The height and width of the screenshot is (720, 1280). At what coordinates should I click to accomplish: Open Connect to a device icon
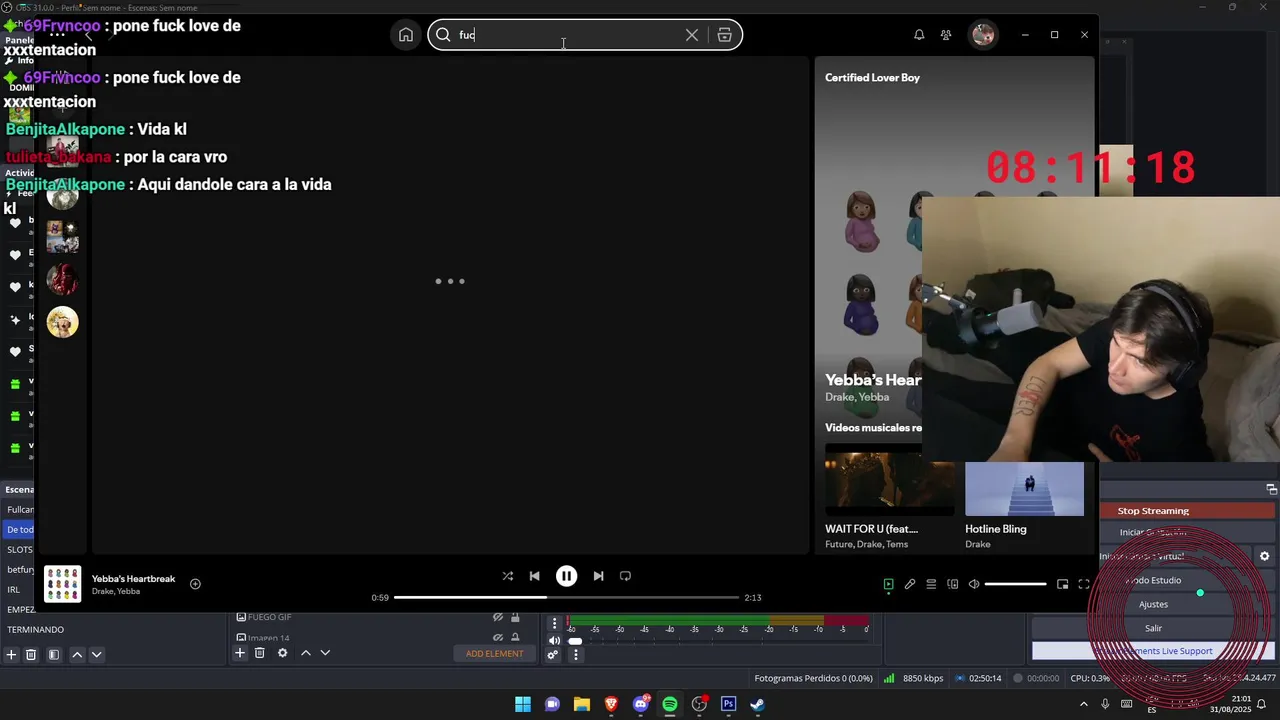point(953,584)
